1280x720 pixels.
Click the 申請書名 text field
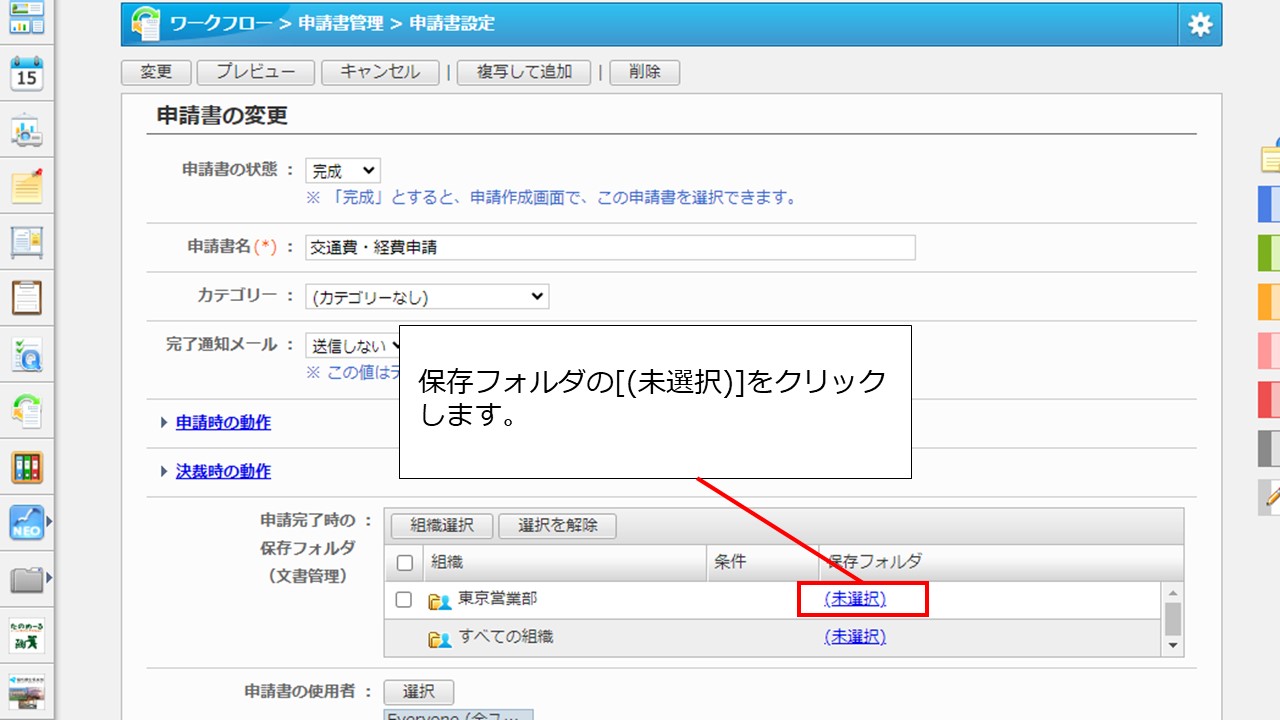[x=610, y=248]
